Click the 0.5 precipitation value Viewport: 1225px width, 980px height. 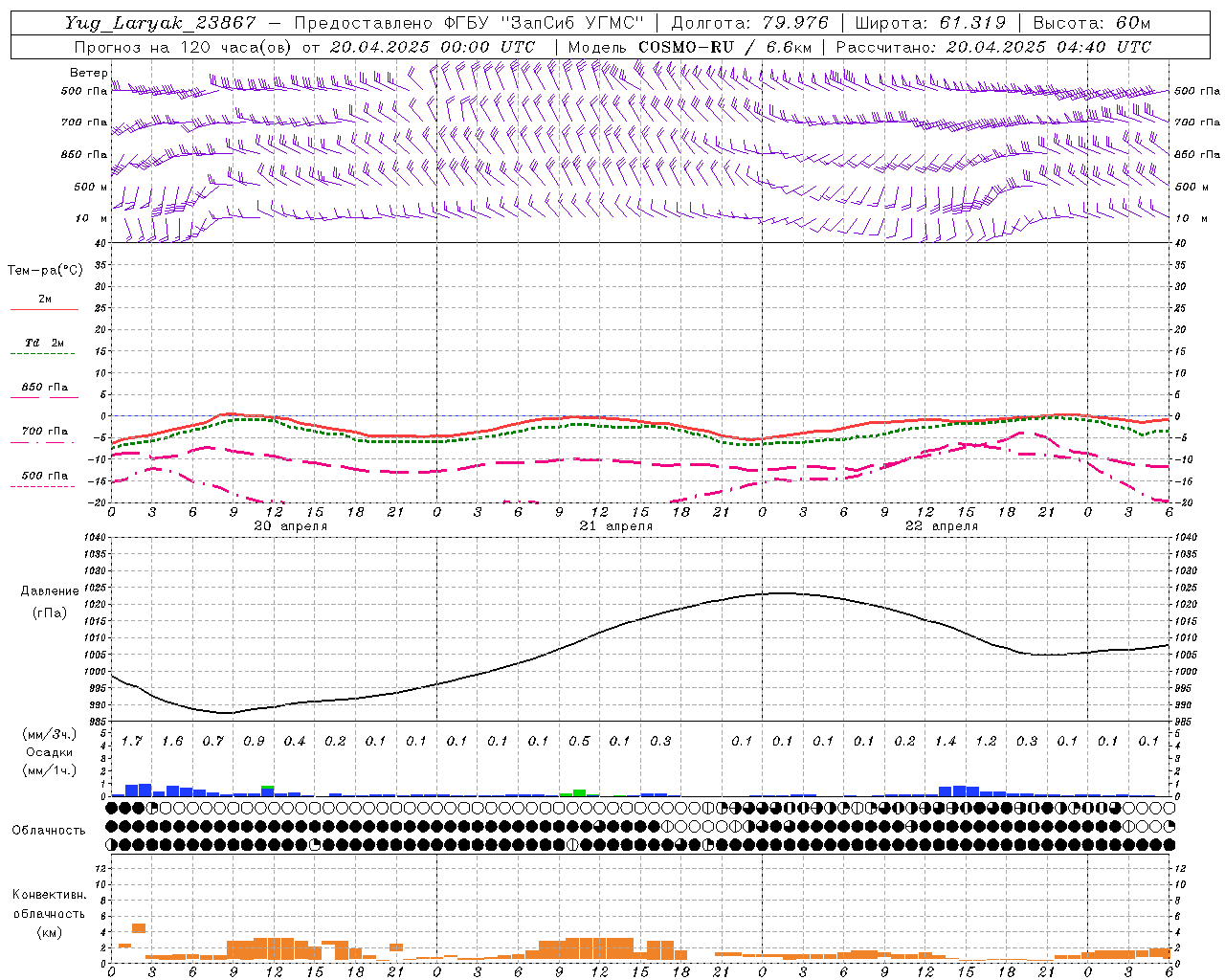click(579, 742)
